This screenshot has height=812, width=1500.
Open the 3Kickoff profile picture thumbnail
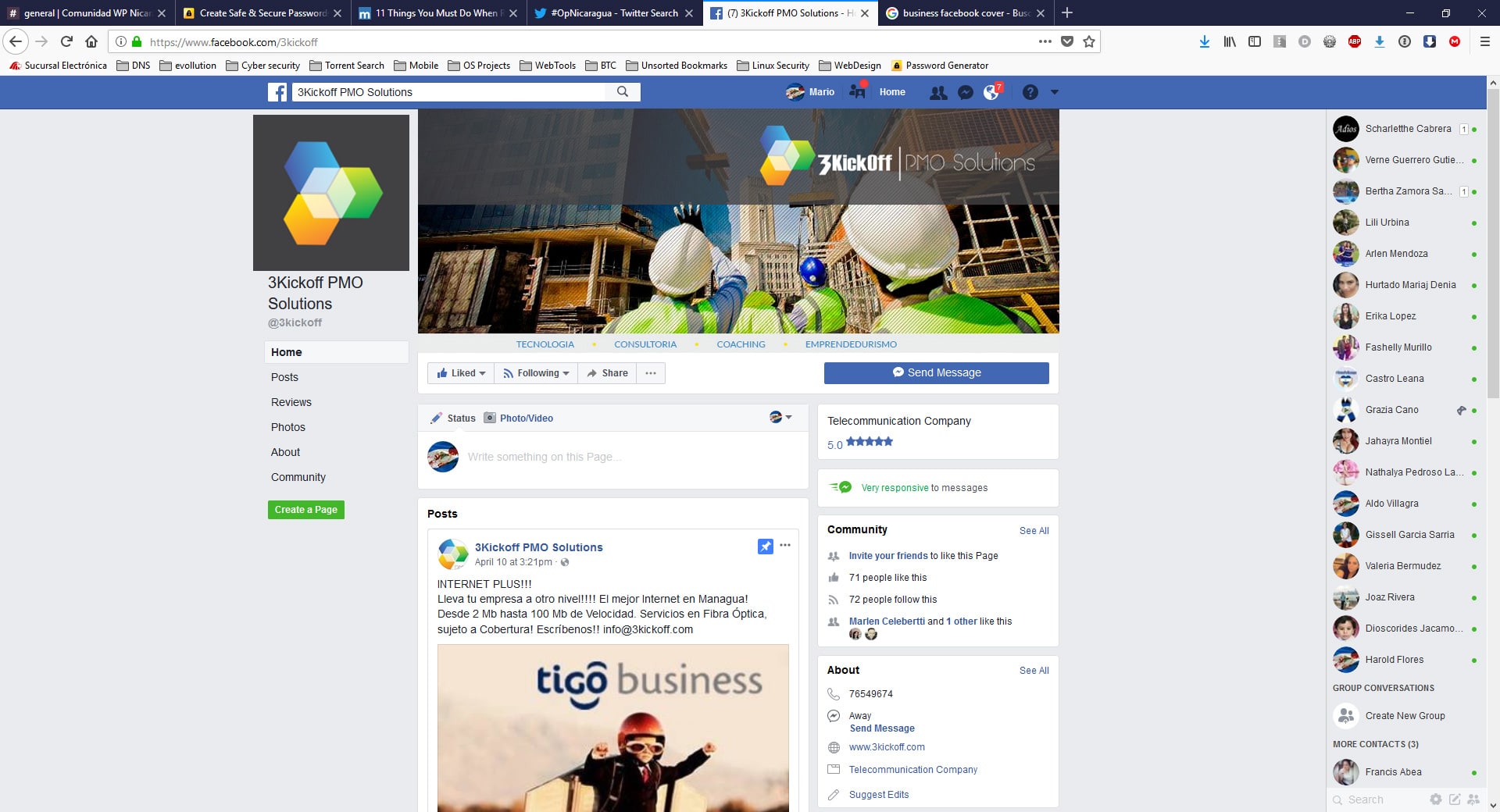331,193
